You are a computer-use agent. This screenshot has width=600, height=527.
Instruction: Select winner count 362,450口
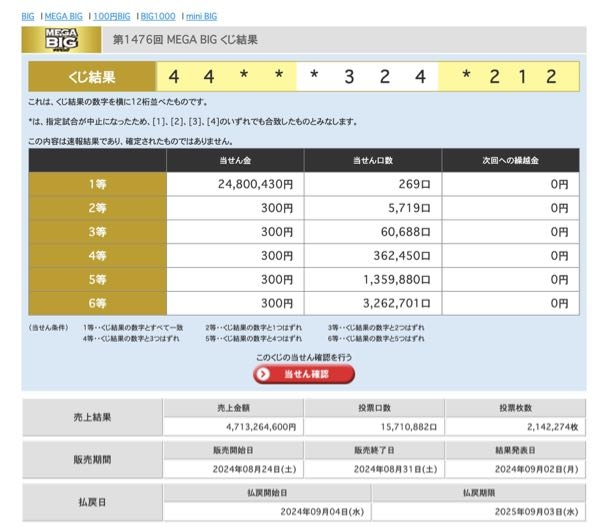(x=402, y=255)
